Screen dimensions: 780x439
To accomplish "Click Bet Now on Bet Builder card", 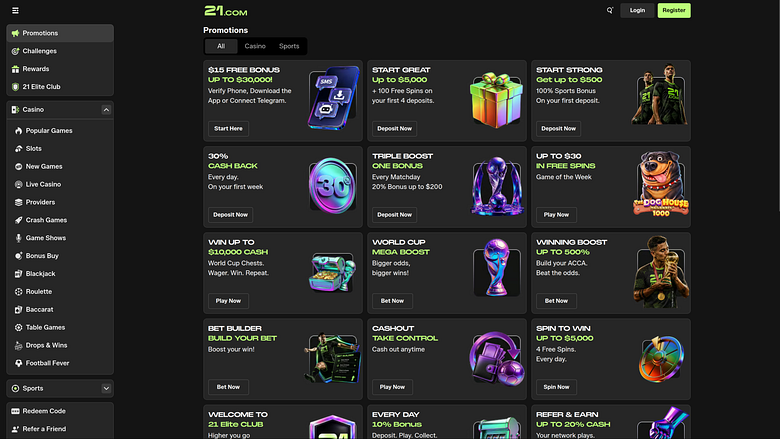I will pyautogui.click(x=228, y=387).
